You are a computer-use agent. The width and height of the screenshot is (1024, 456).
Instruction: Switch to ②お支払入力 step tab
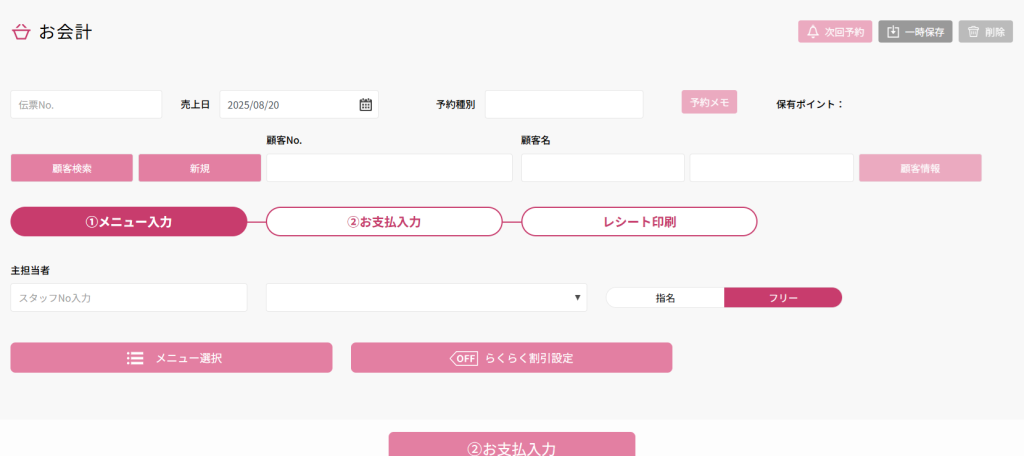point(384,222)
